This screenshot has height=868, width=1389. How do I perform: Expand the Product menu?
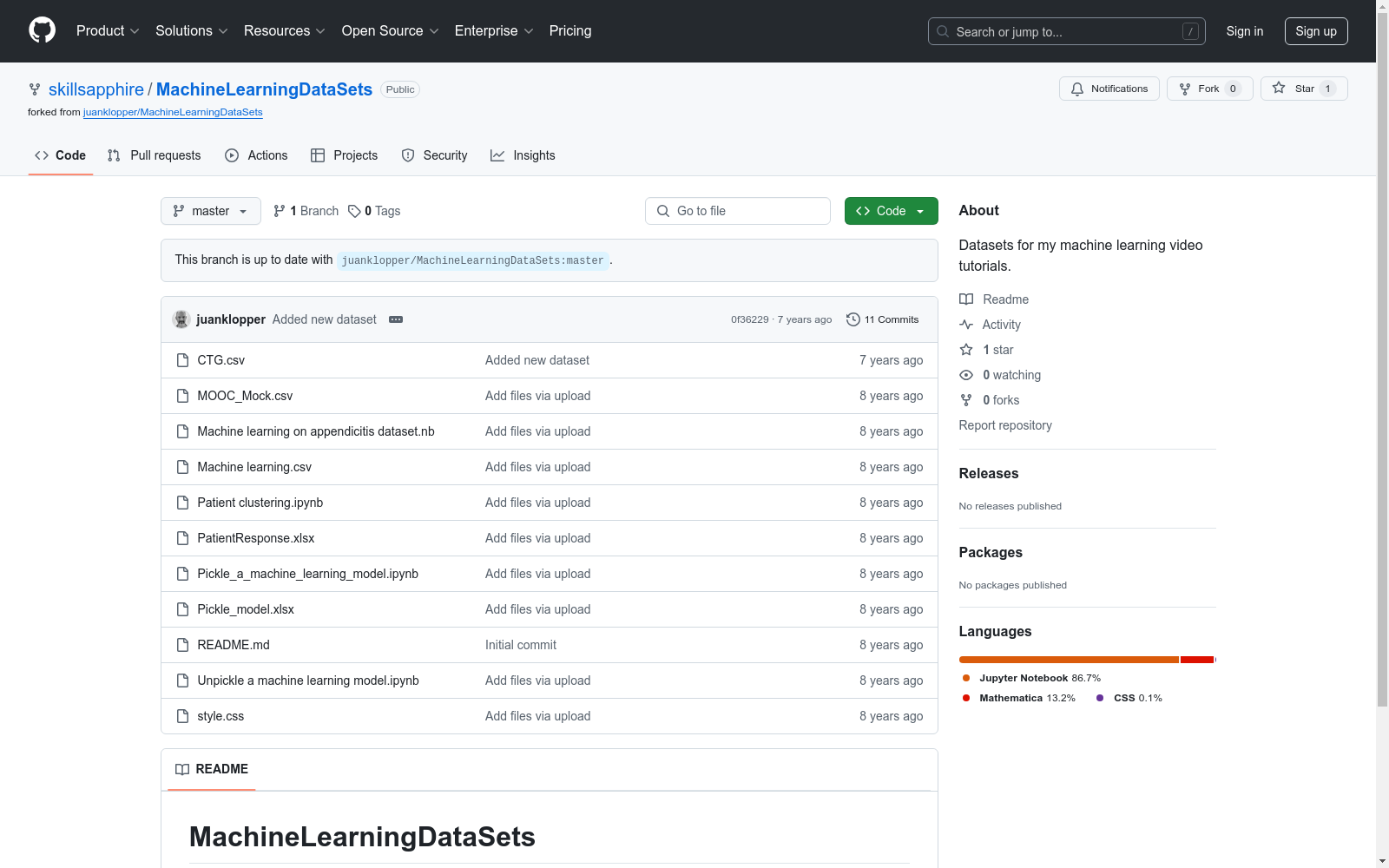[x=108, y=31]
